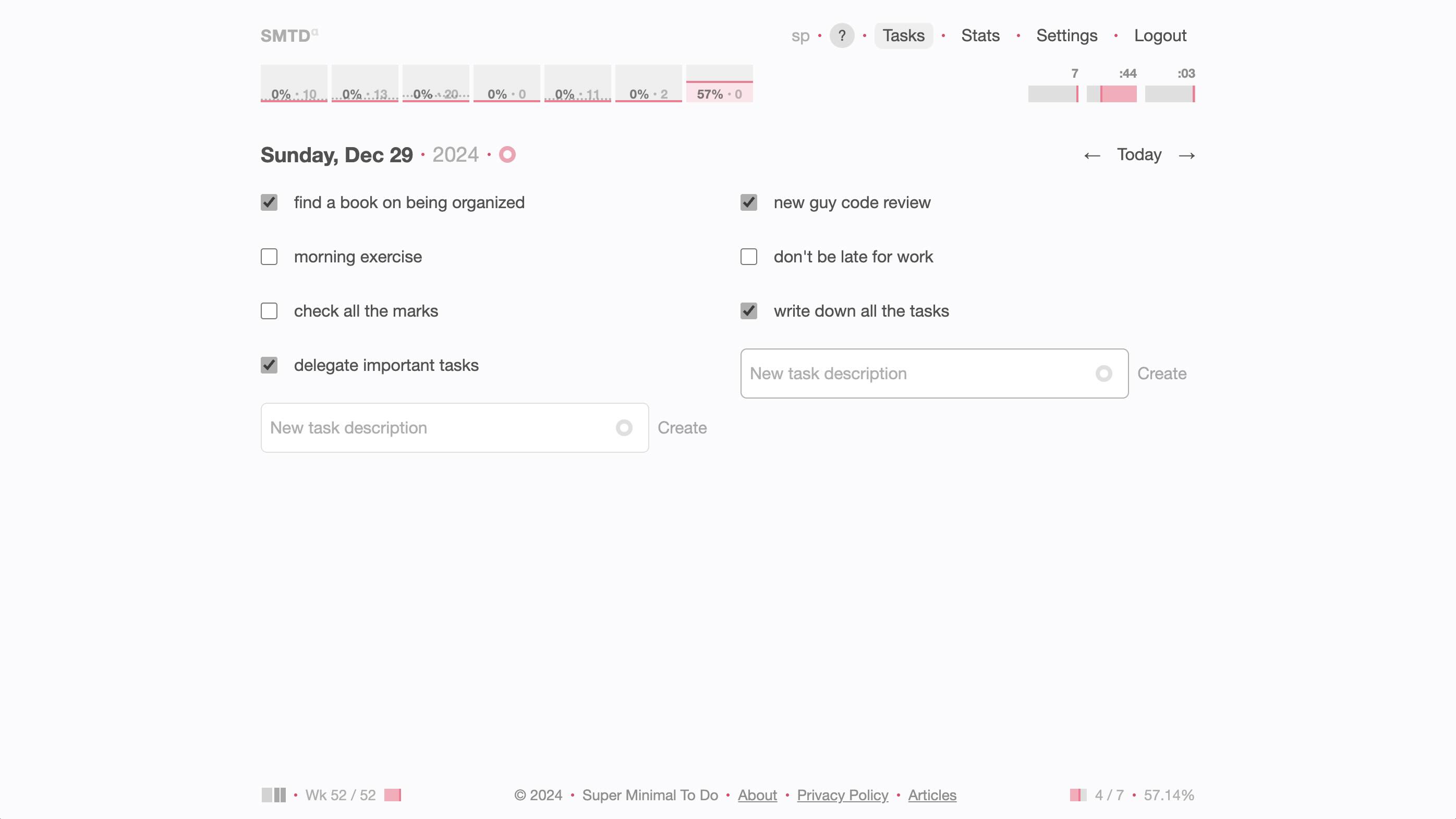Uncheck 'new guy code review' task
The image size is (1456, 819).
point(748,202)
